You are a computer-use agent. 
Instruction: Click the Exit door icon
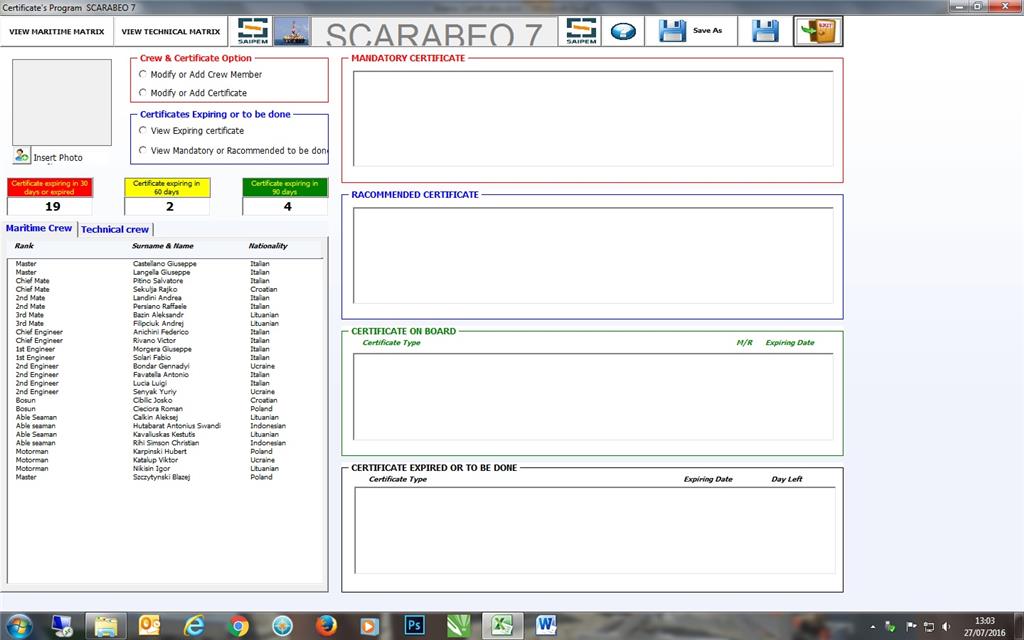pos(818,31)
